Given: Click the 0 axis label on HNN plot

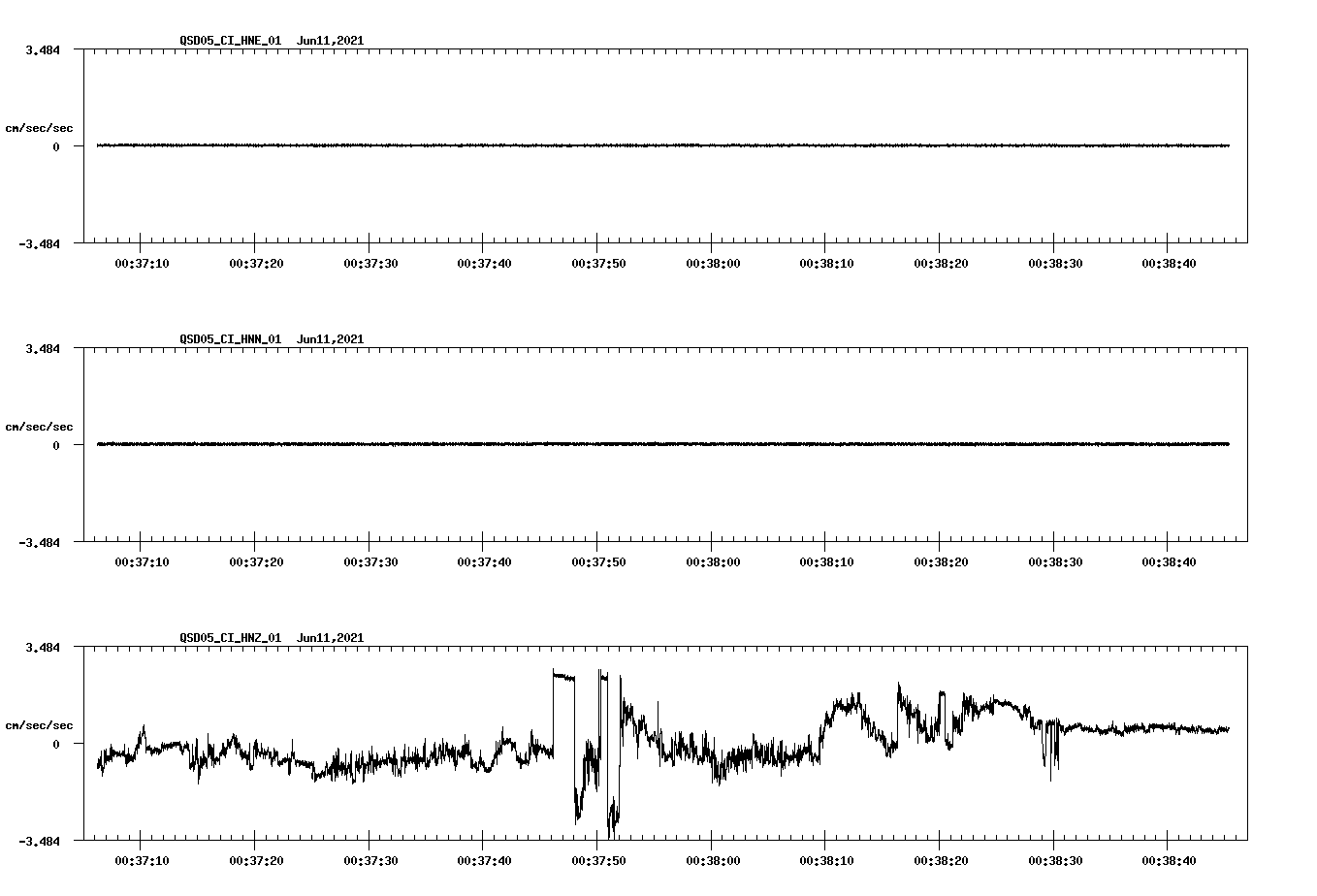Looking at the screenshot, I should point(56,445).
